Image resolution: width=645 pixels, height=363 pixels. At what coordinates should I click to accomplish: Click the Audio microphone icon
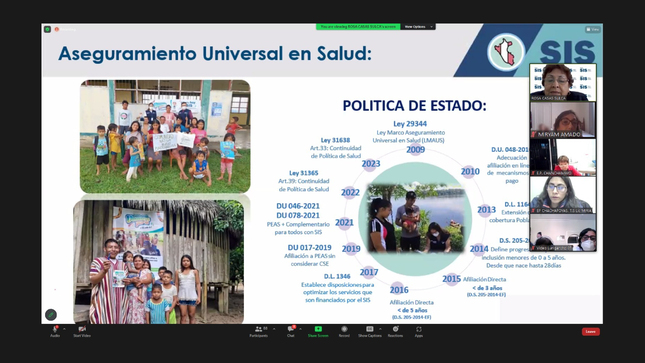(55, 329)
